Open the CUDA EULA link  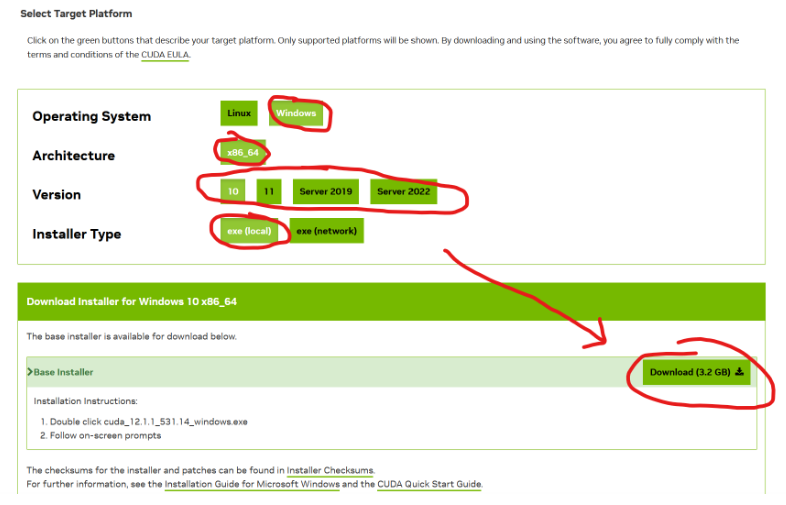point(165,55)
